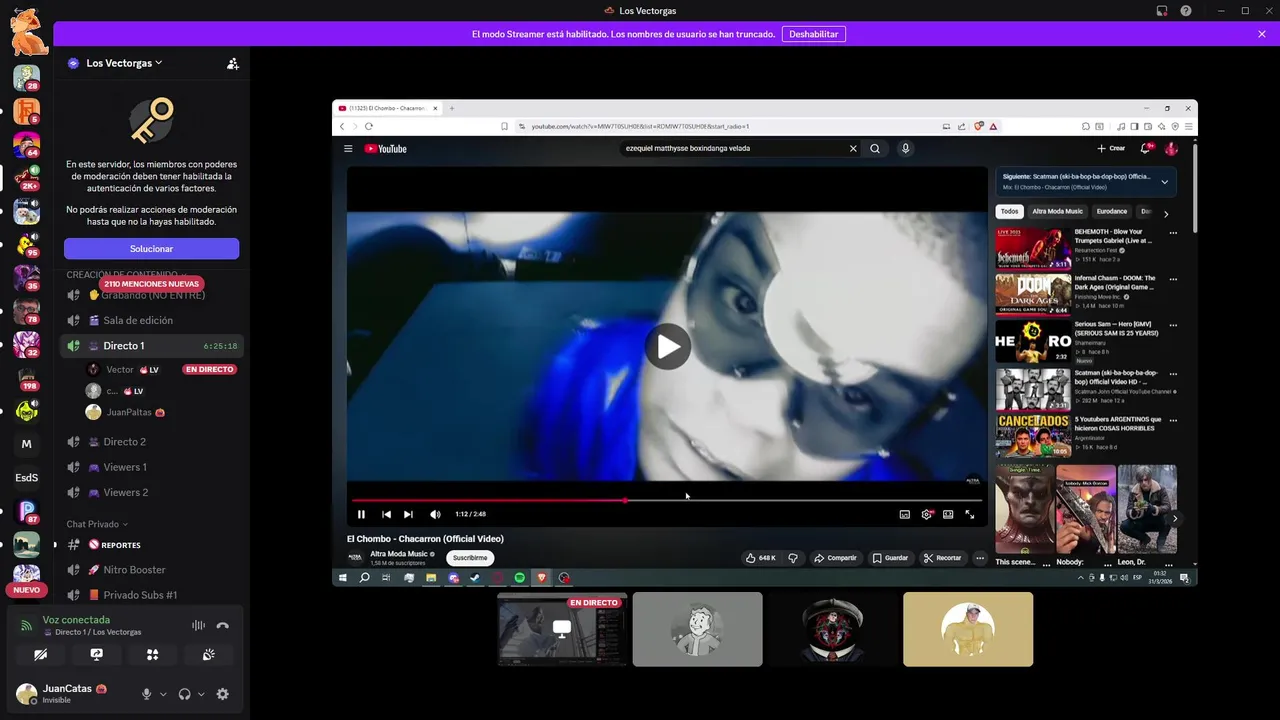Image resolution: width=1280 pixels, height=720 pixels.
Task: Like the El Chombo video (648 K)
Action: (760, 558)
